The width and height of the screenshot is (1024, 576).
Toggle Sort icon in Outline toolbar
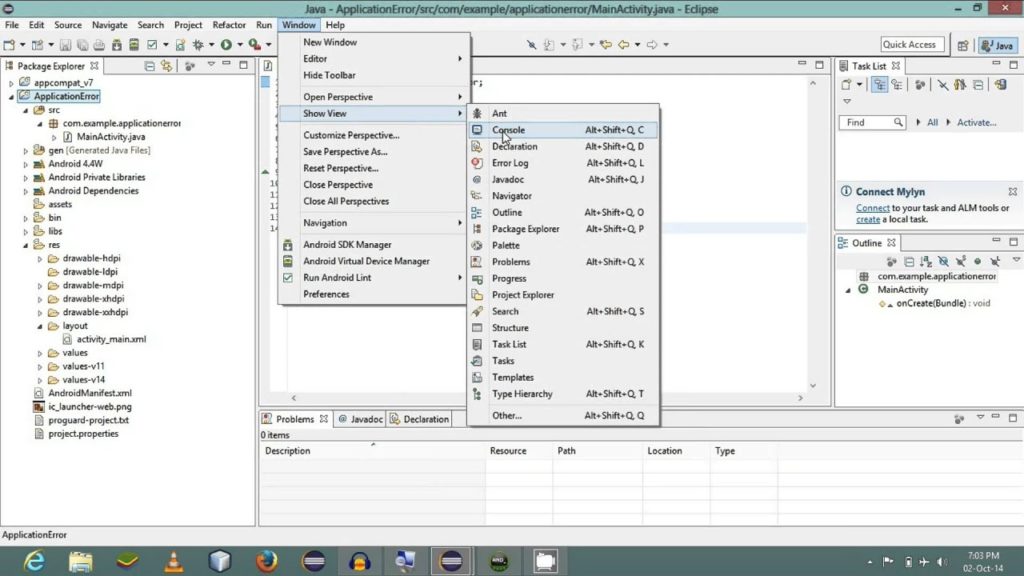point(925,261)
